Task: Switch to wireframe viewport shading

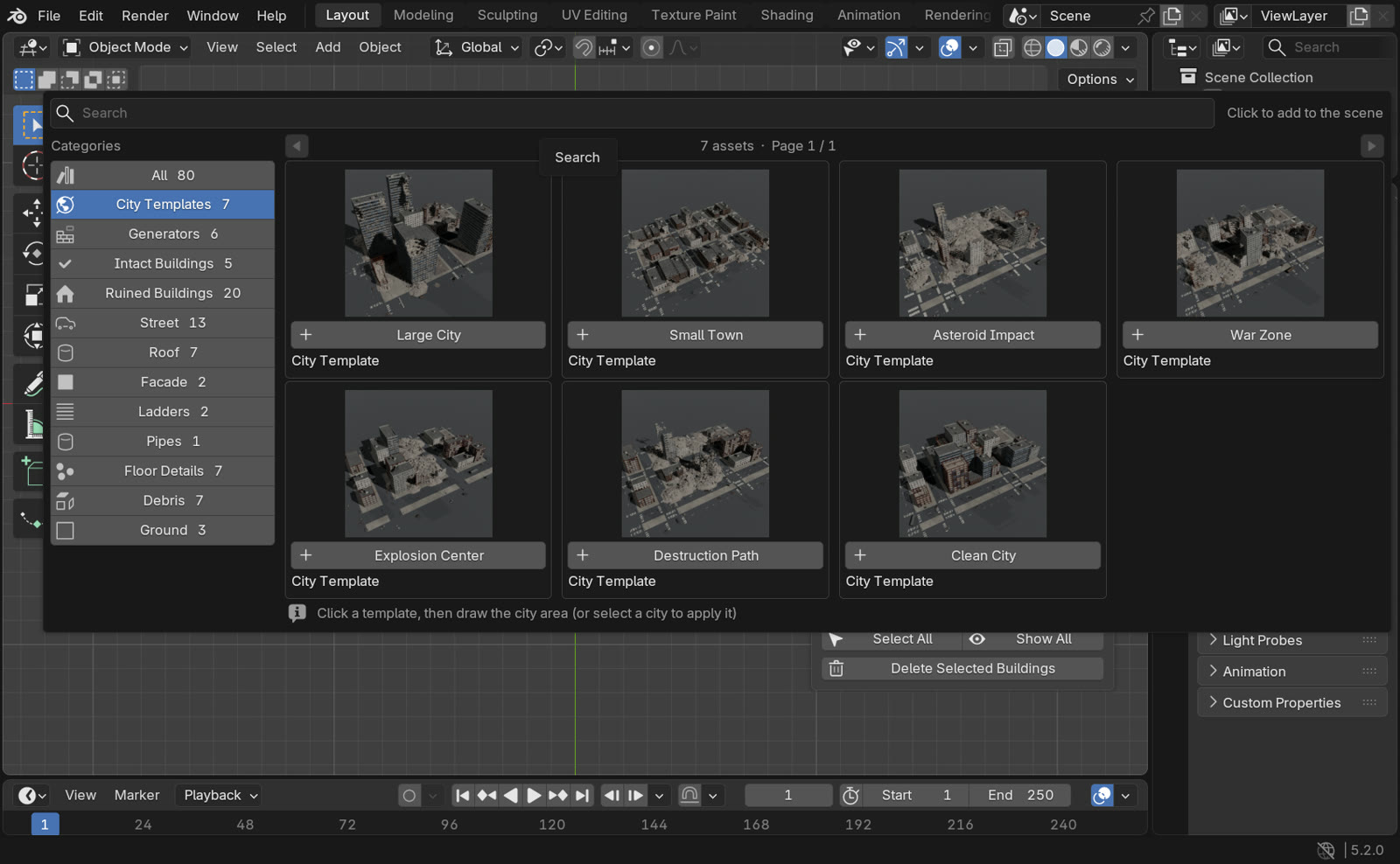Action: 1032,47
